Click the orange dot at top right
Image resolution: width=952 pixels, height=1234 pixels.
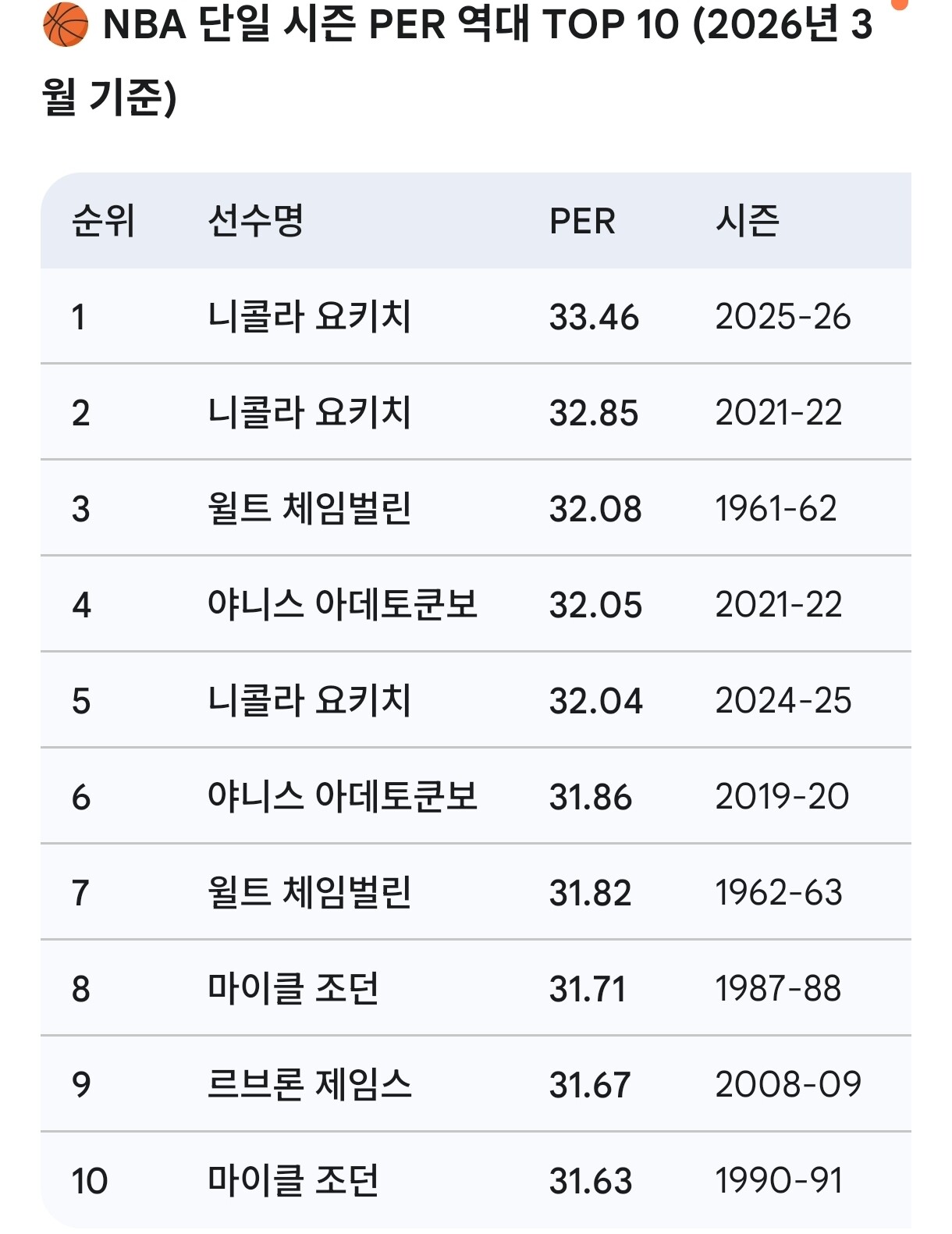[900, 4]
